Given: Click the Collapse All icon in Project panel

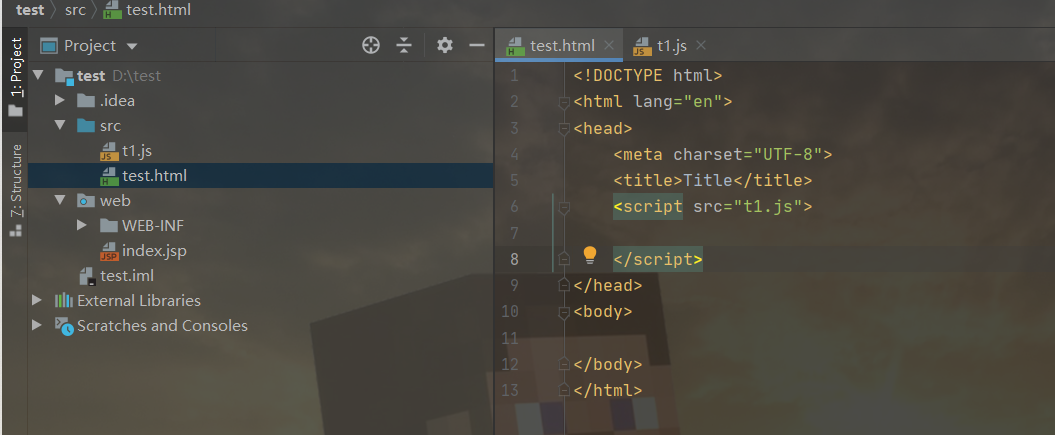Looking at the screenshot, I should point(404,46).
